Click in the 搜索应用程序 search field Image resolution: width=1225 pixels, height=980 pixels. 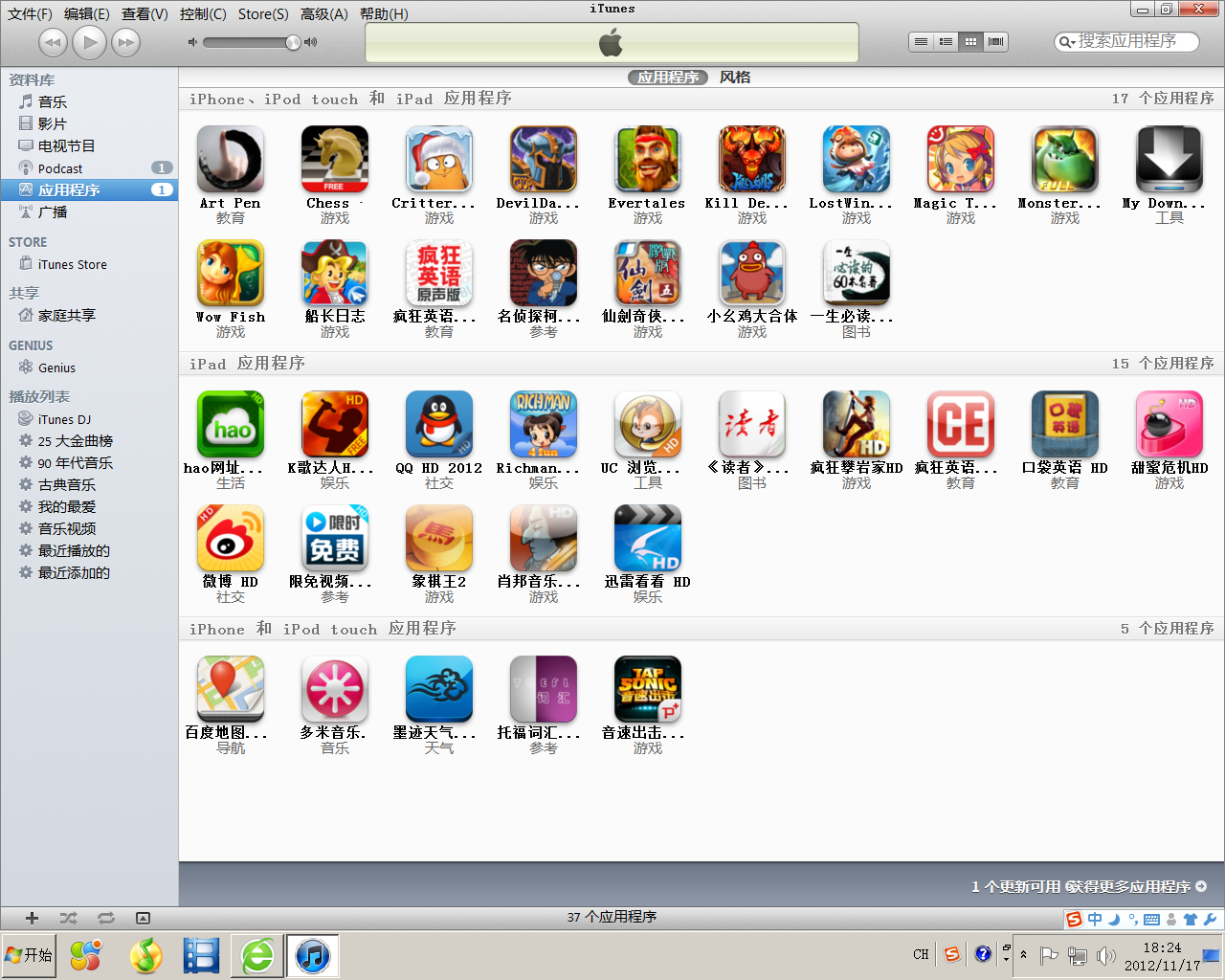[1127, 41]
